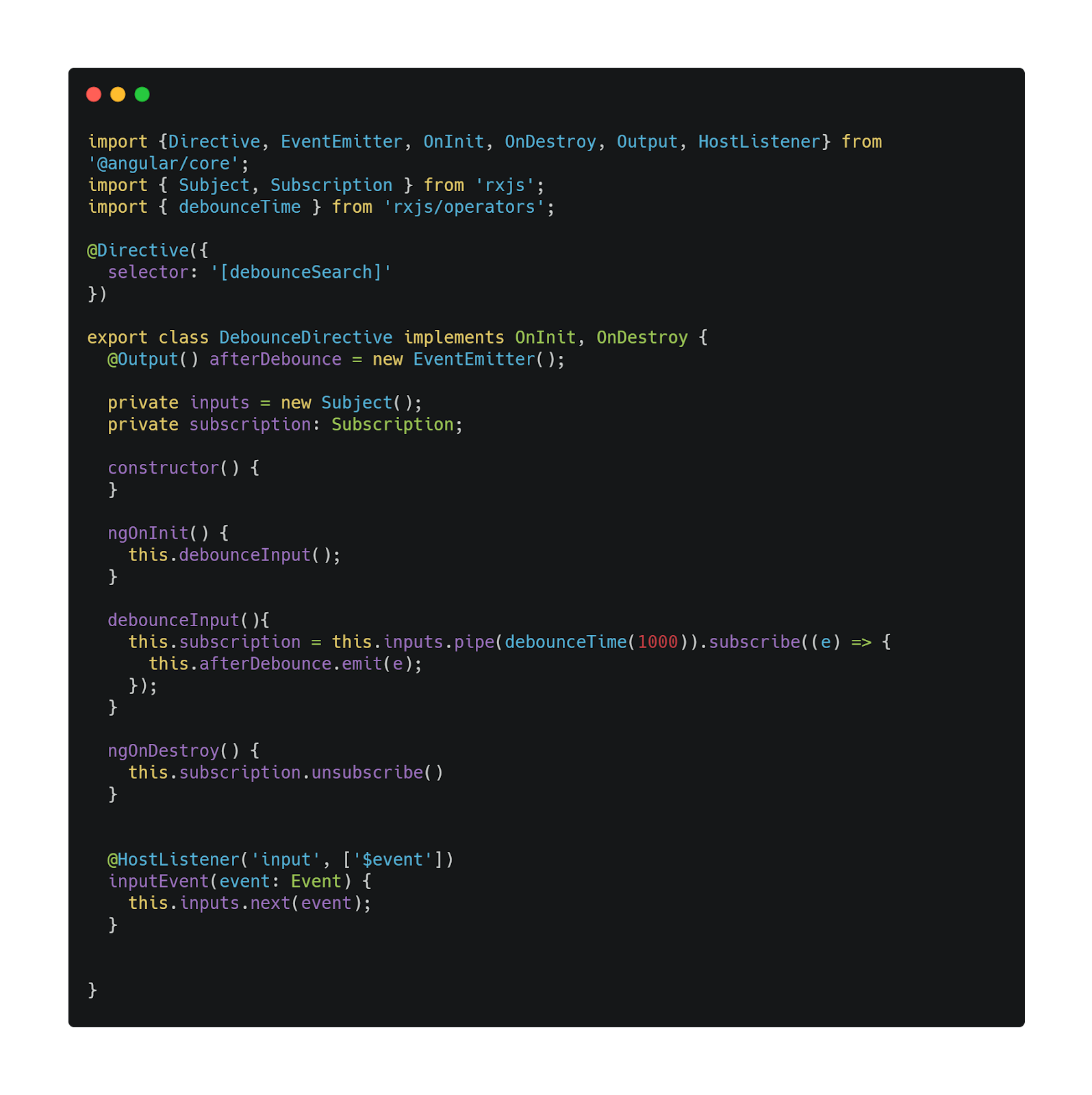Click the ngOnInit method name
The image size is (1092, 1095).
148,533
